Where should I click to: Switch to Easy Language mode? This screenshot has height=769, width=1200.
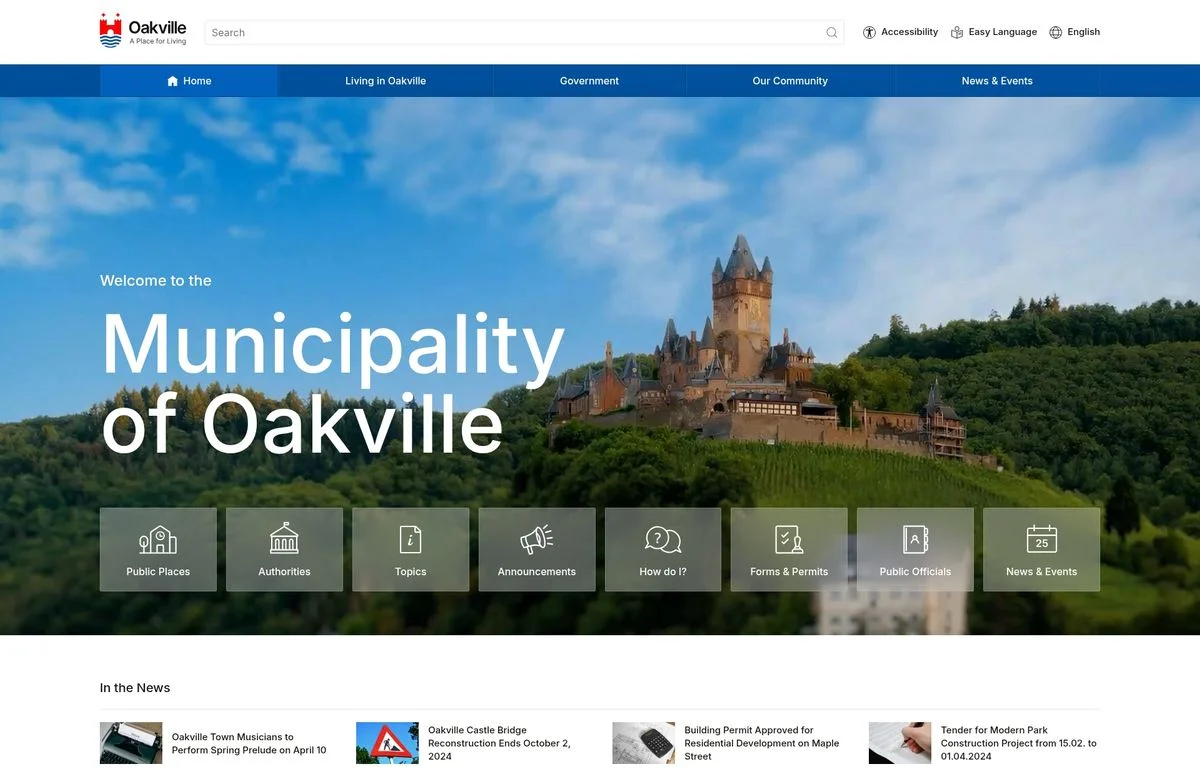tap(993, 32)
